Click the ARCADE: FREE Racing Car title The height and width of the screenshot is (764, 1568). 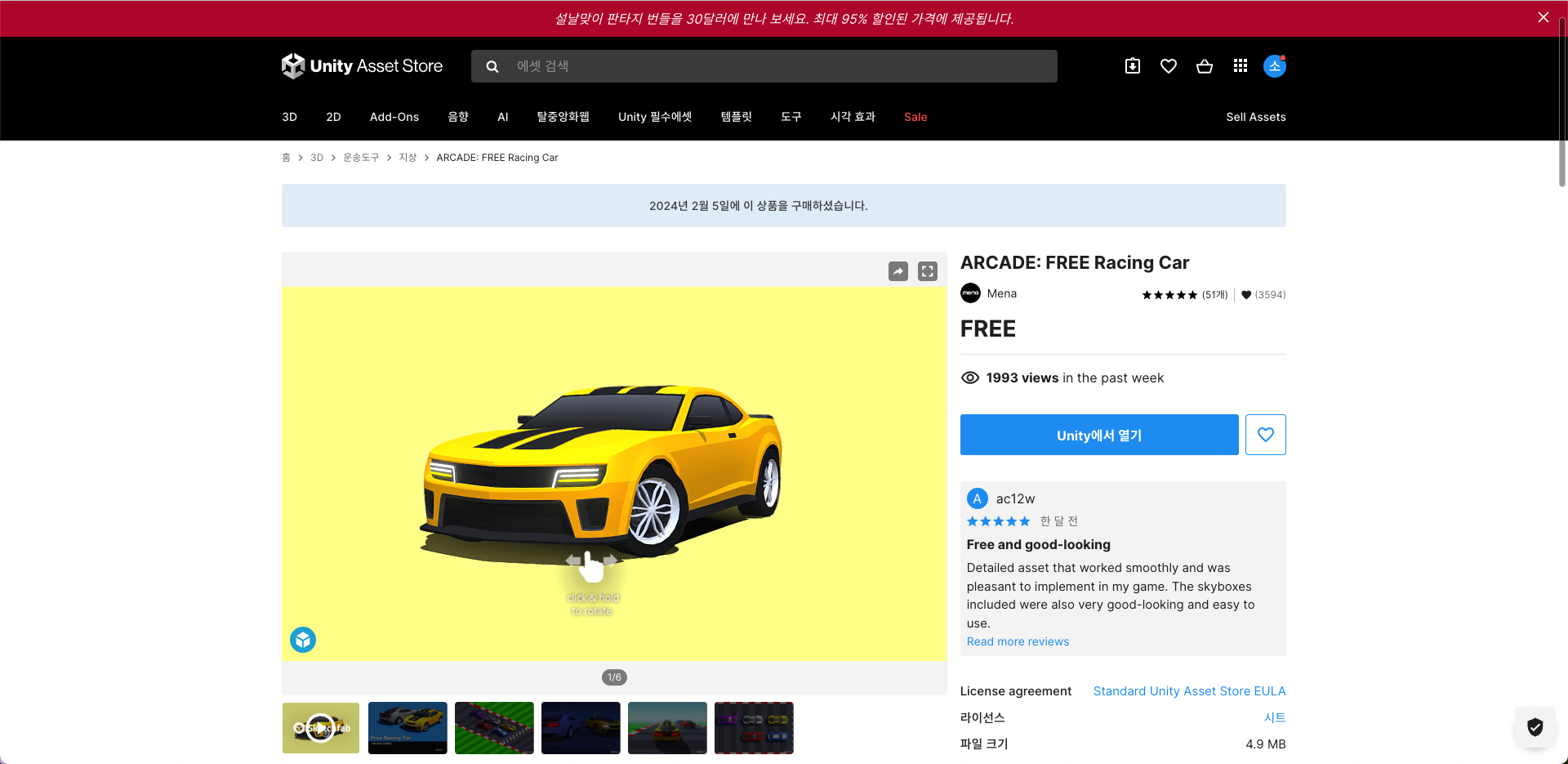click(1075, 262)
